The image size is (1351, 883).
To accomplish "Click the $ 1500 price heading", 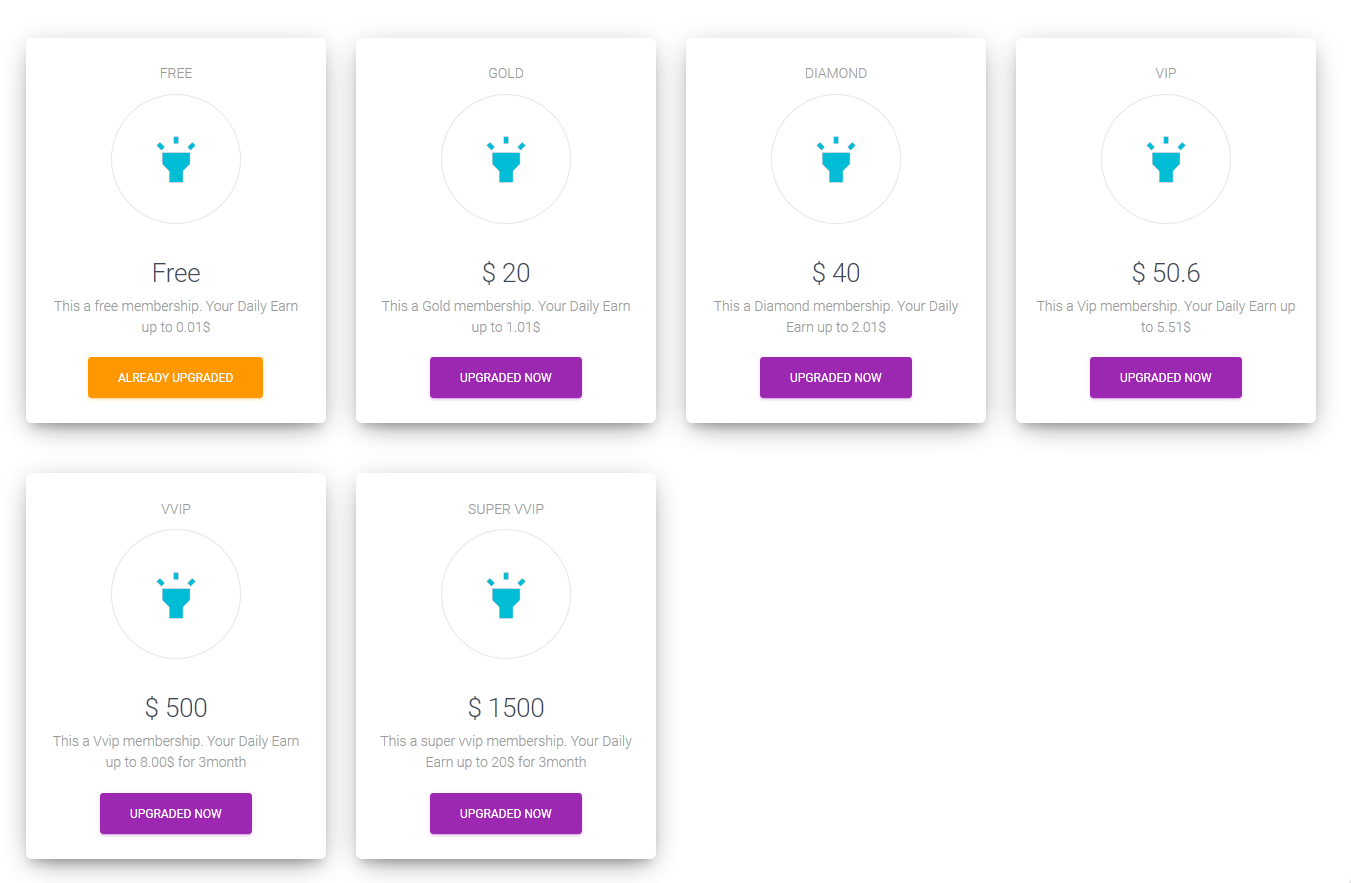I will 506,708.
